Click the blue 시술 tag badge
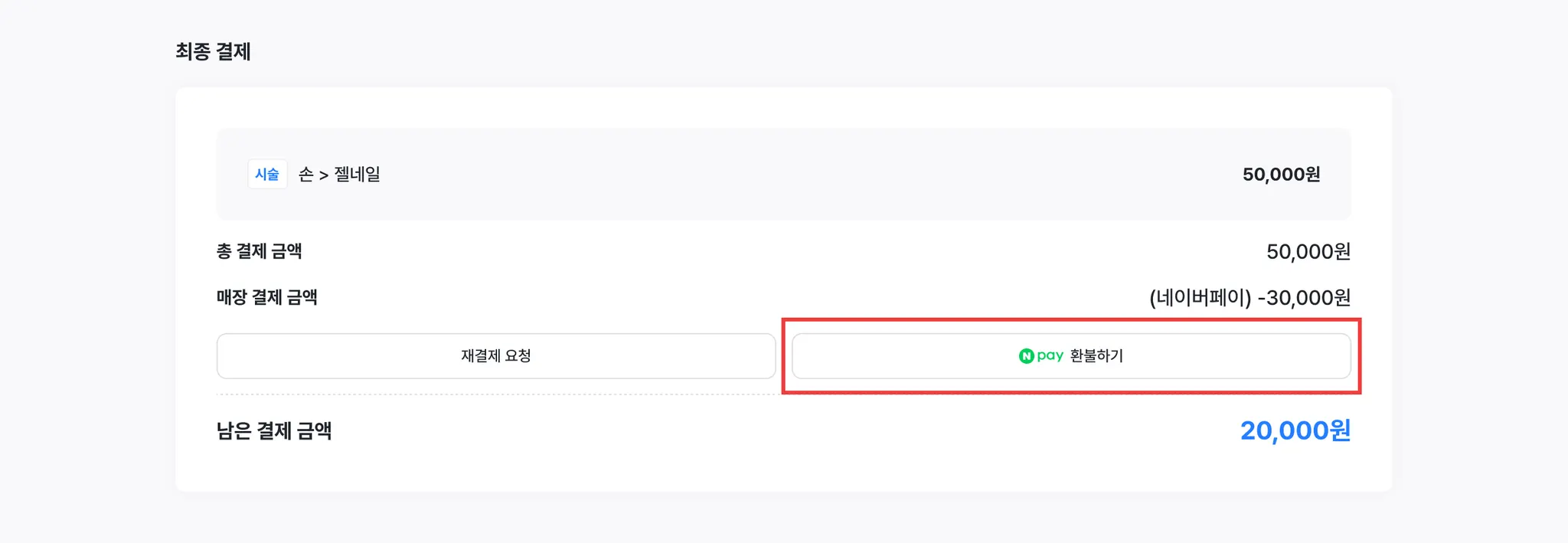 267,175
